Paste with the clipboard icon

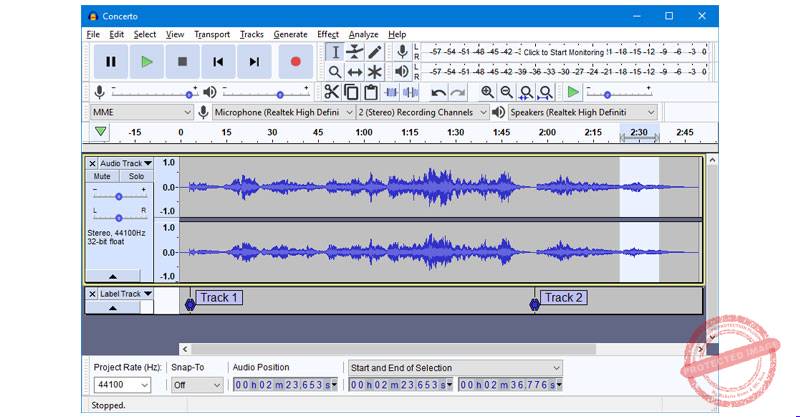[x=371, y=92]
